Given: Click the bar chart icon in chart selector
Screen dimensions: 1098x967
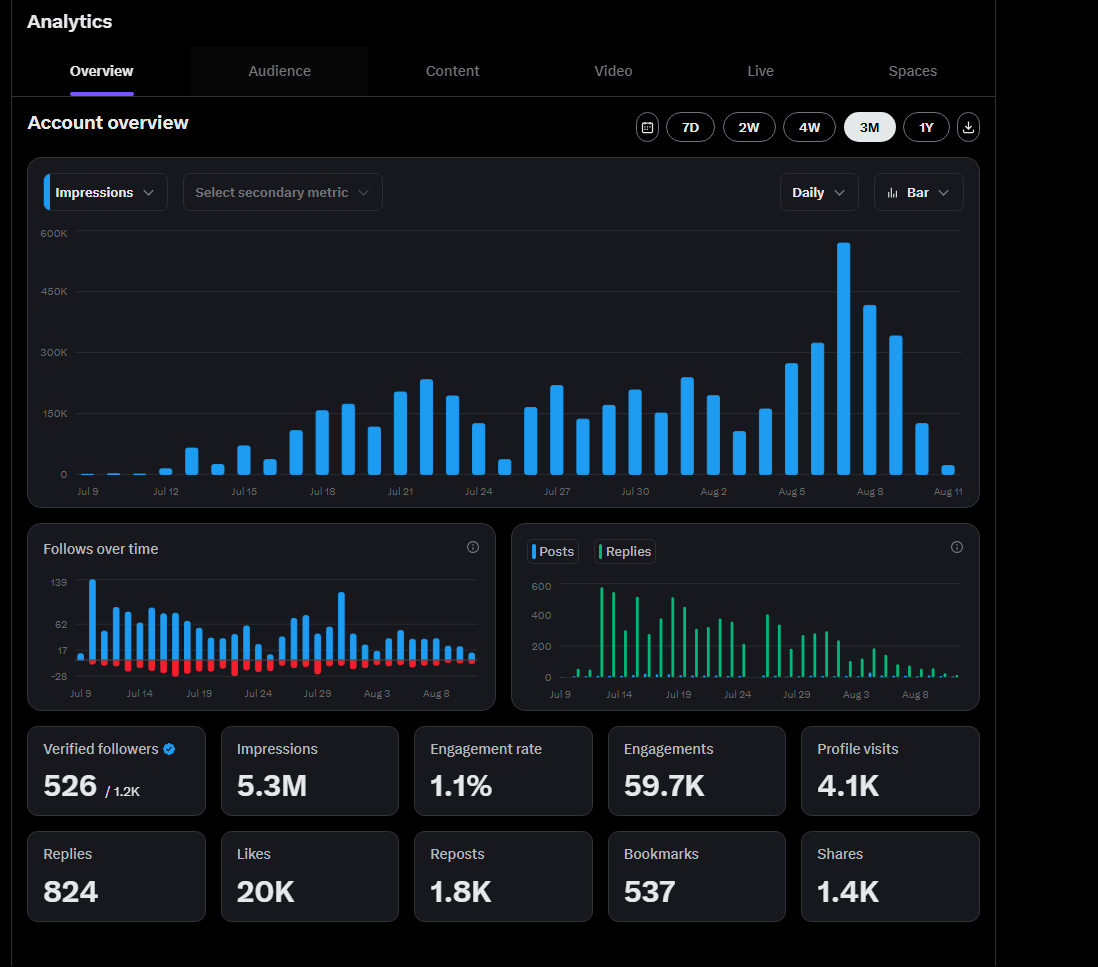Looking at the screenshot, I should pos(893,192).
